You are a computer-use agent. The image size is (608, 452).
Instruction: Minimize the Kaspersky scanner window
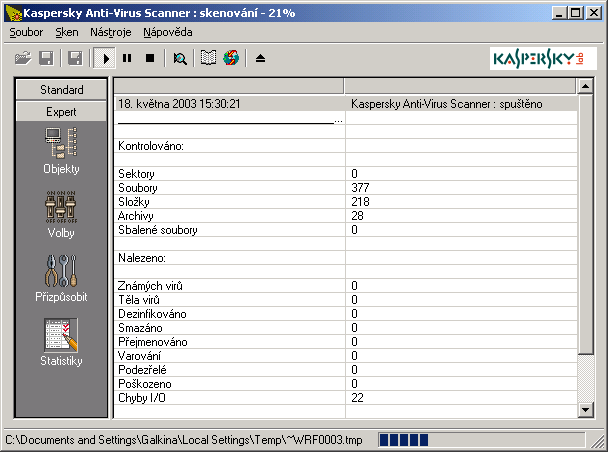click(x=559, y=13)
